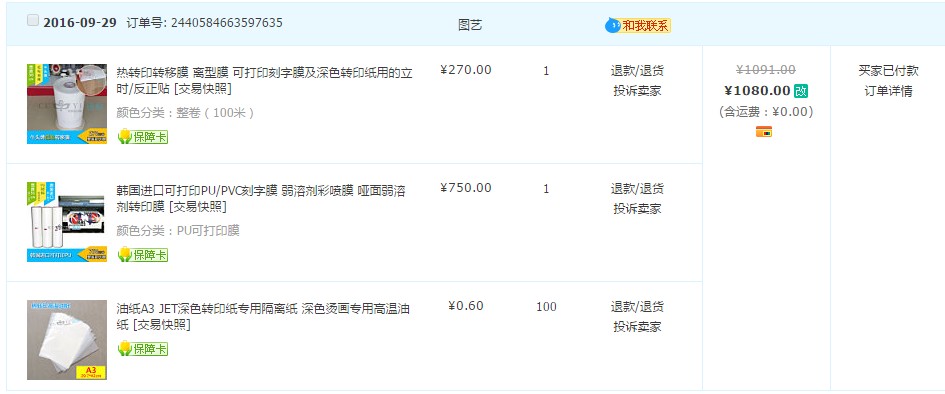Click 保障卡 badge under 韩国进口 PU item
This screenshot has height=394, width=945.
point(143,255)
